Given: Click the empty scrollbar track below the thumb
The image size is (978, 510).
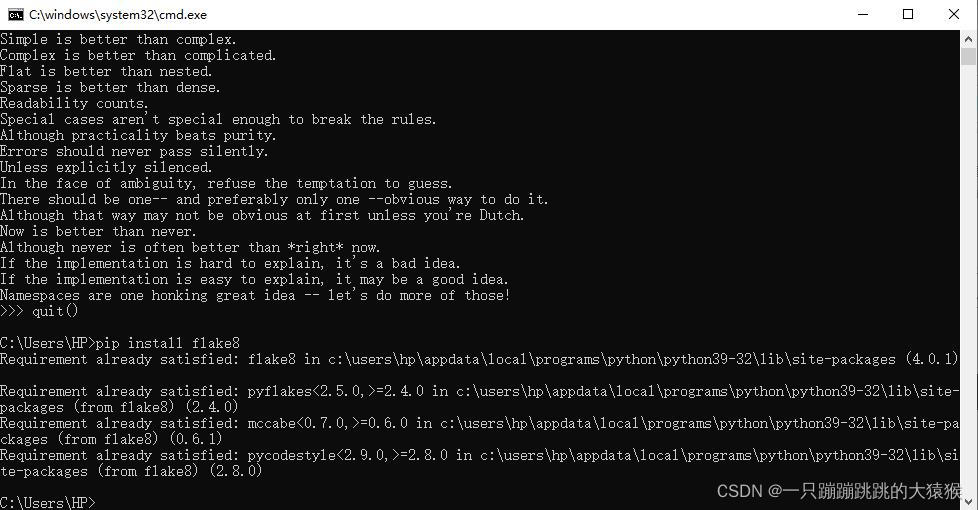Looking at the screenshot, I should 969,281.
